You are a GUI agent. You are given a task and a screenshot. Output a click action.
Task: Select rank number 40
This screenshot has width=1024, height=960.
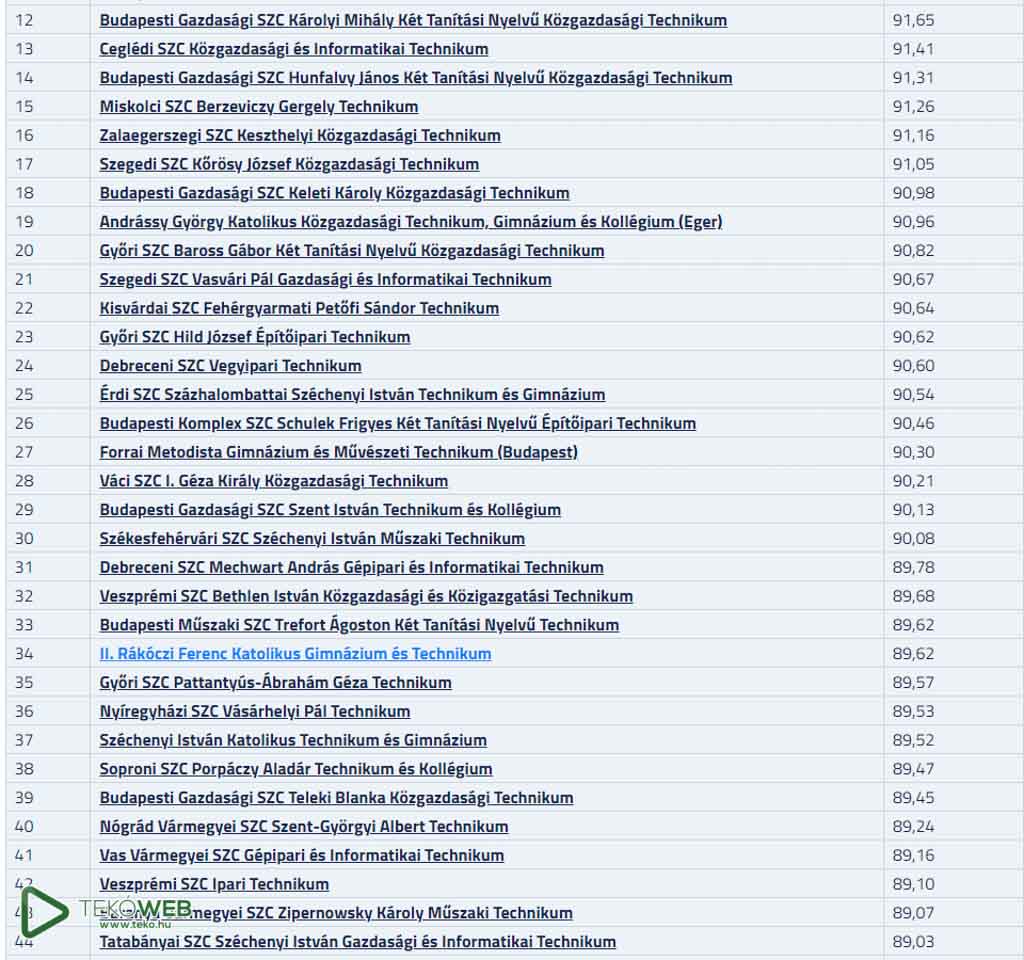[24, 825]
